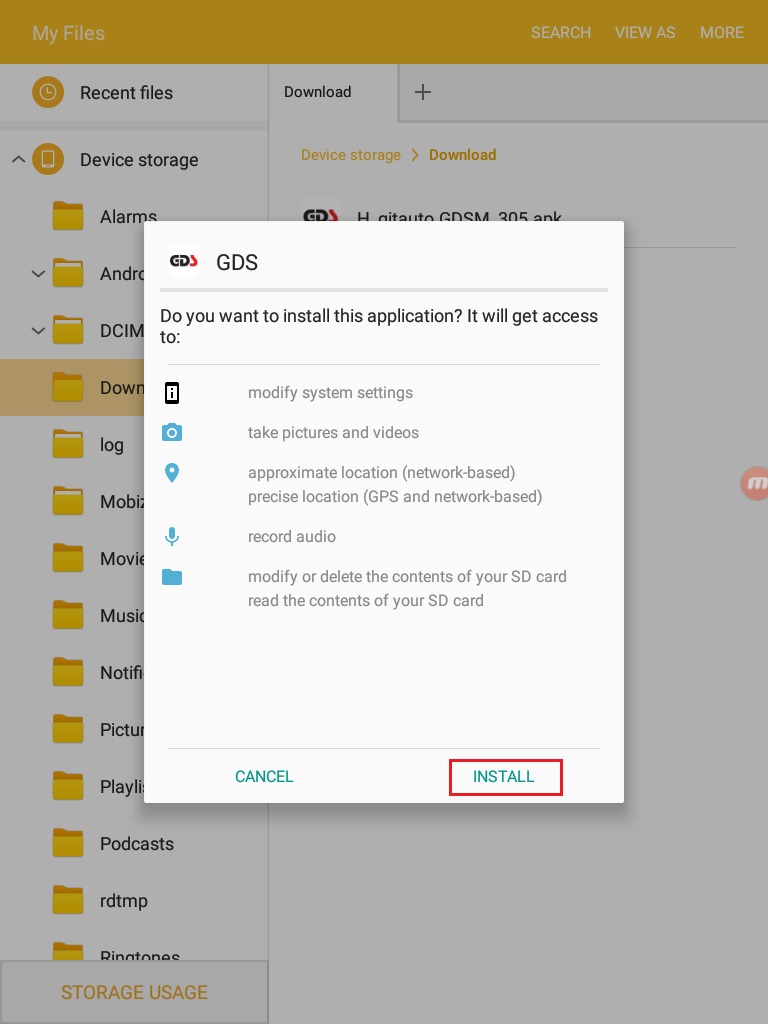Select the rdtmp folder label
Viewport: 768px width, 1024px height.
[x=123, y=901]
